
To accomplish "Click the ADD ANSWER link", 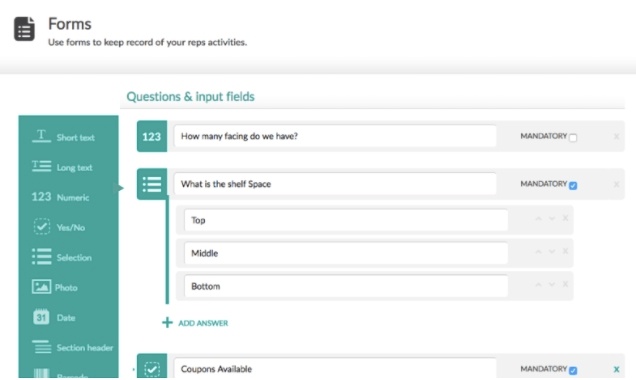I will click(195, 323).
